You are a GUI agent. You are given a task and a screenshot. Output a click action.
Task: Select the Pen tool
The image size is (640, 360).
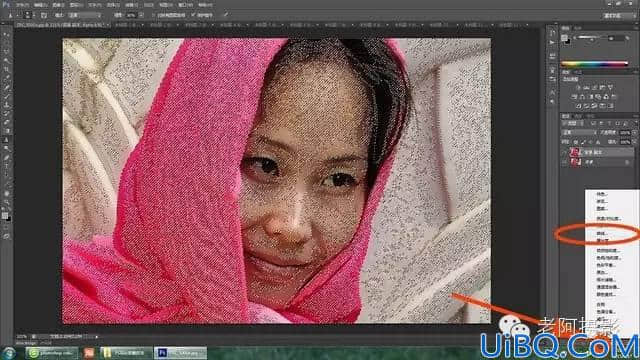click(7, 157)
